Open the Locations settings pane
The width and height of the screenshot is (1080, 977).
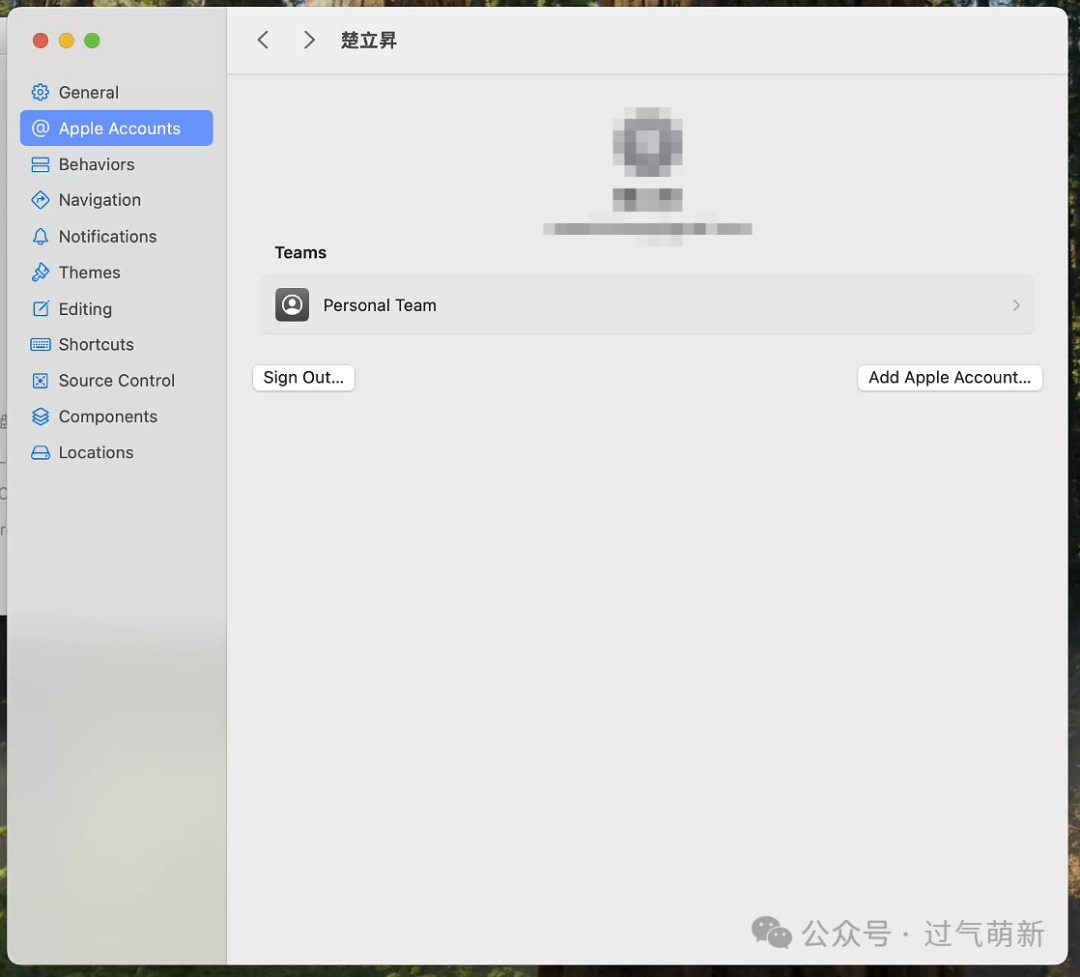click(x=116, y=453)
